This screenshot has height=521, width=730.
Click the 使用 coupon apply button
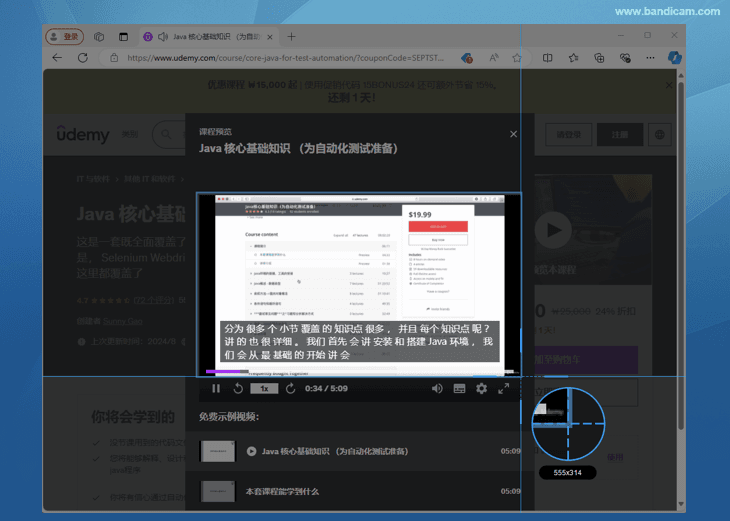(615, 457)
